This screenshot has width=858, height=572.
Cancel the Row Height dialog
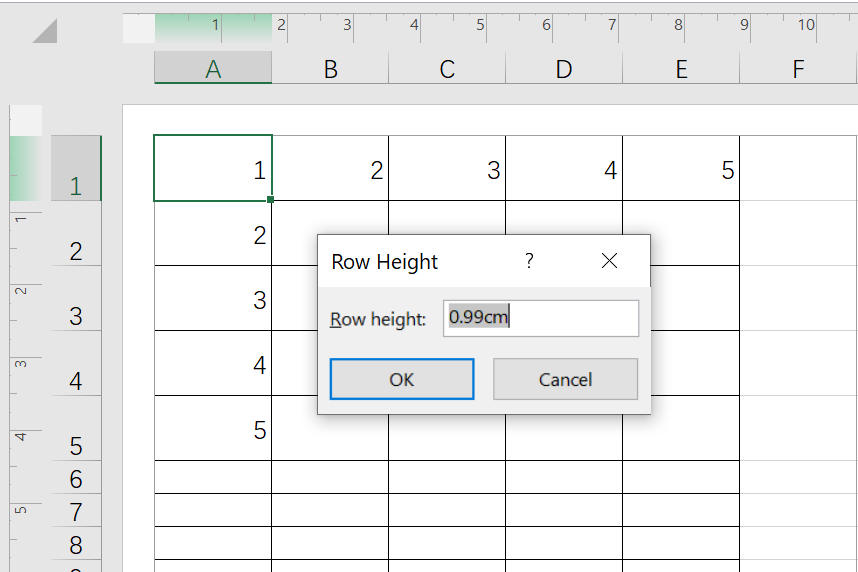click(x=565, y=379)
